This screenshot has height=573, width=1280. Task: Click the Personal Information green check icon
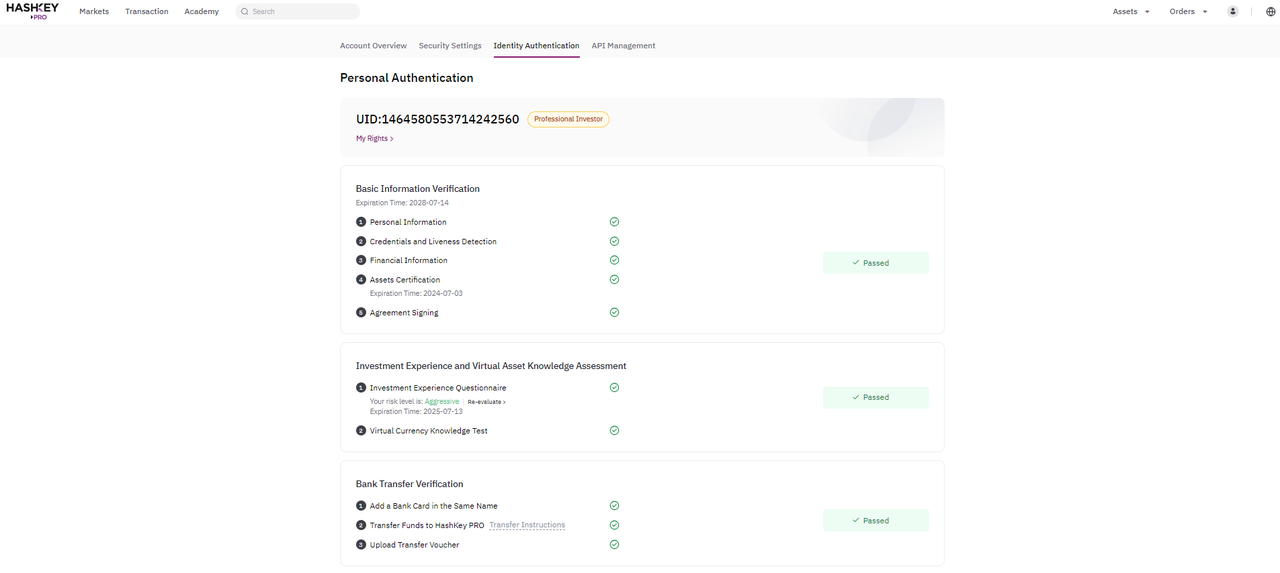[x=614, y=222]
